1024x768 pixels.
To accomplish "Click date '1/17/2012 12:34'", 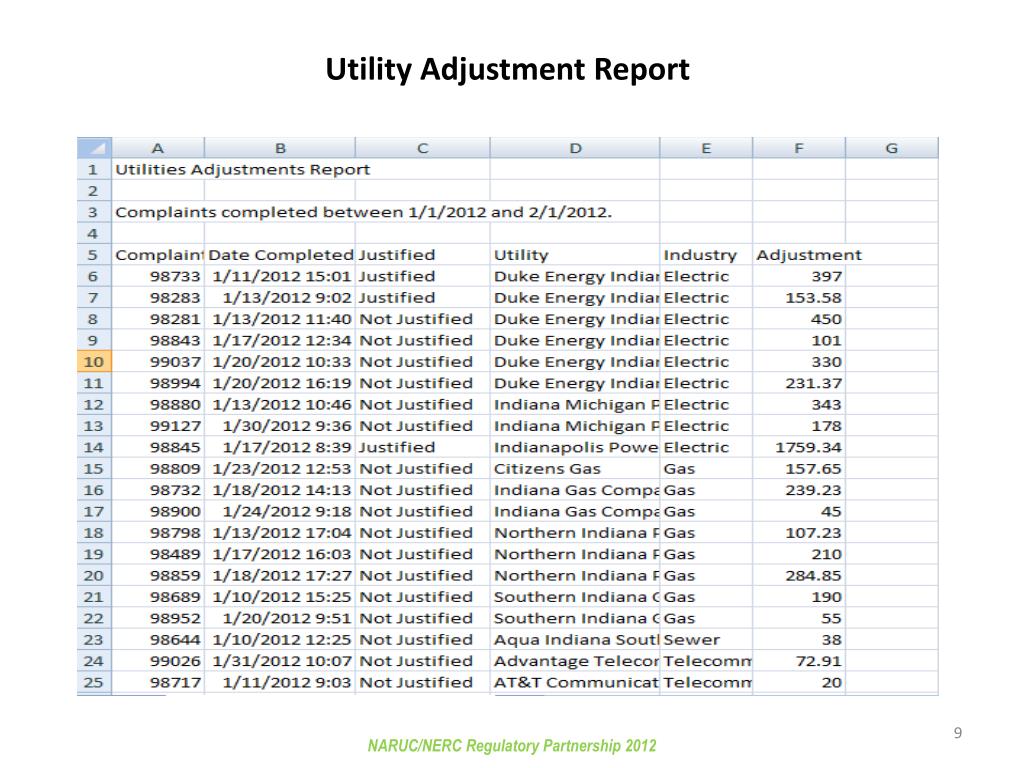I will pyautogui.click(x=281, y=340).
